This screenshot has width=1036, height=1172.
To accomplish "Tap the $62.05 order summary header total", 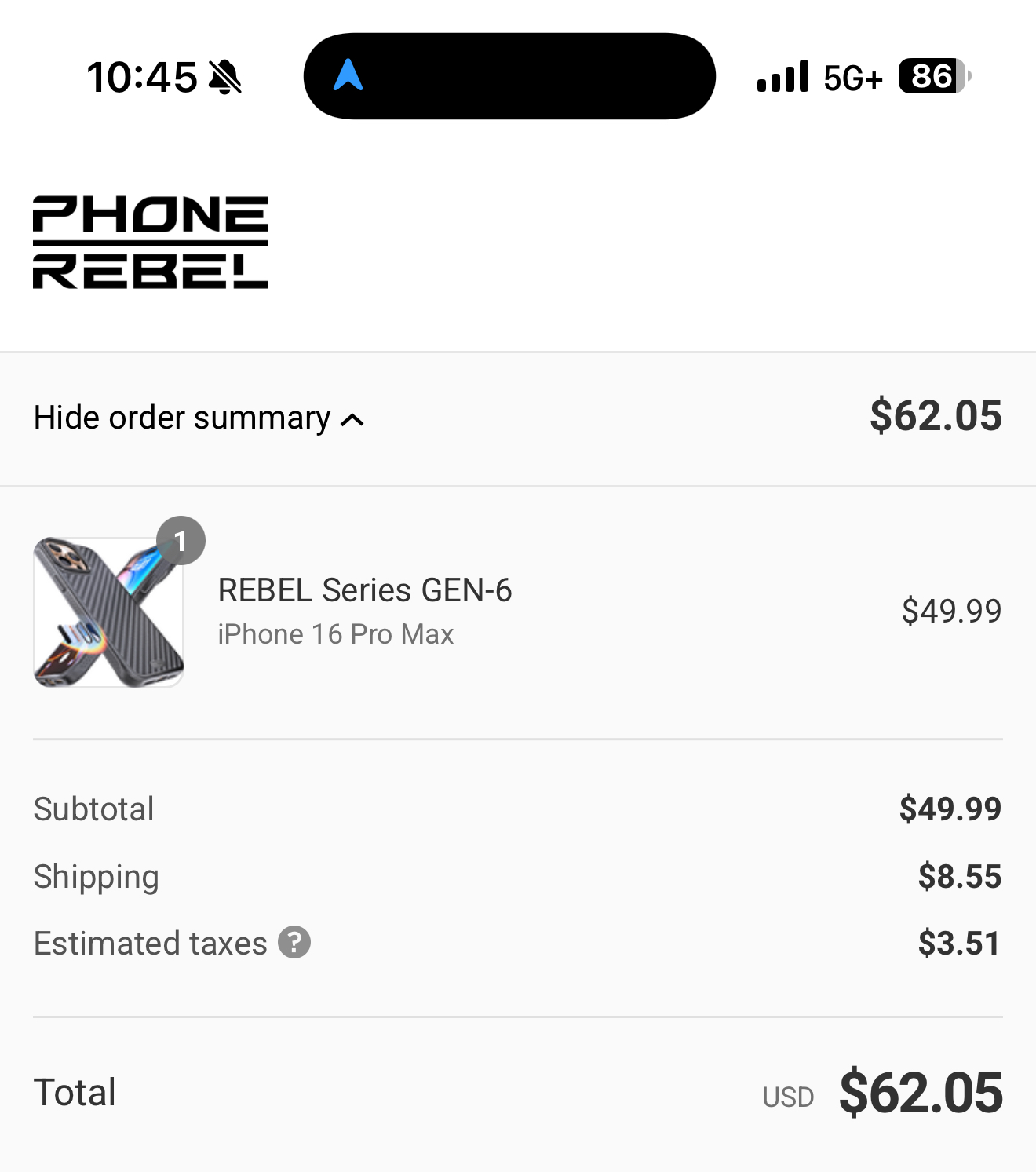I will point(936,415).
